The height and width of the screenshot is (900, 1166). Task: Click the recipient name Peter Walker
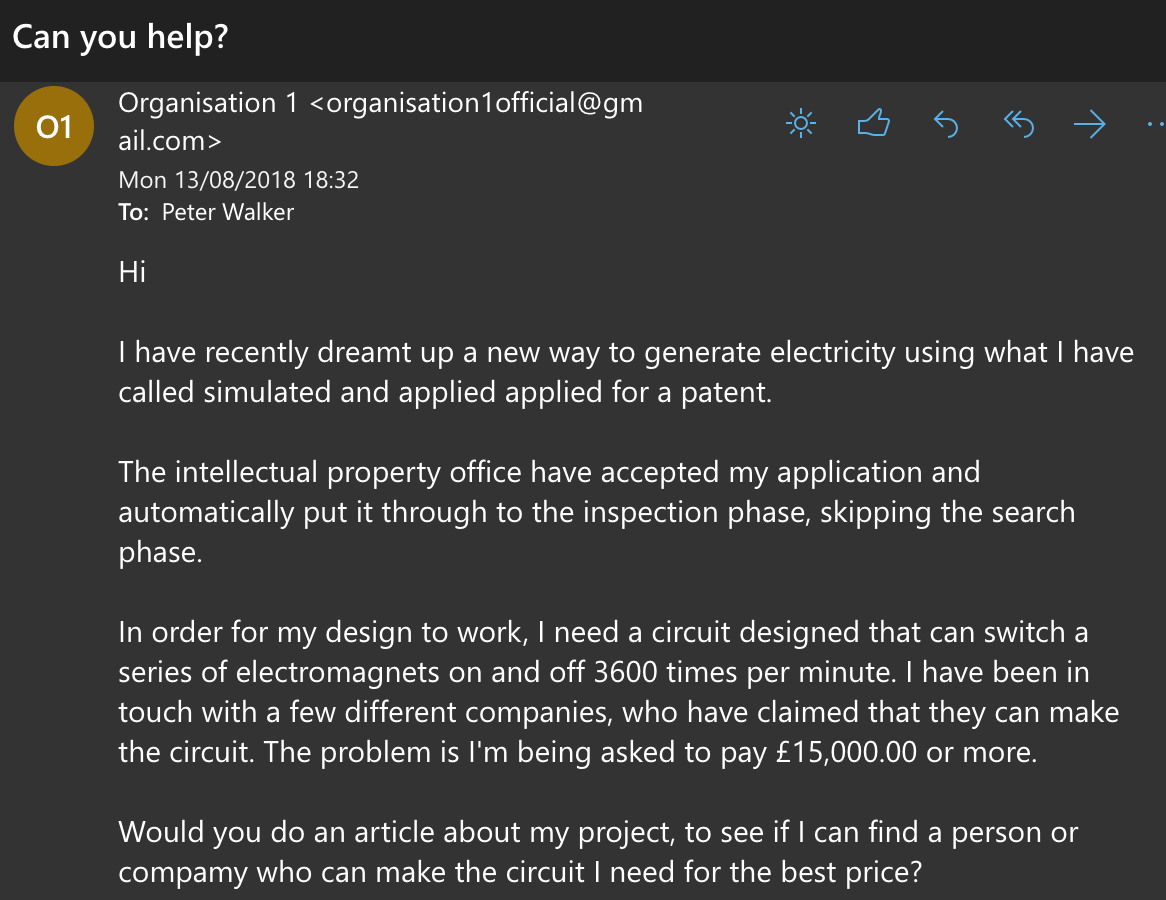pyautogui.click(x=228, y=212)
